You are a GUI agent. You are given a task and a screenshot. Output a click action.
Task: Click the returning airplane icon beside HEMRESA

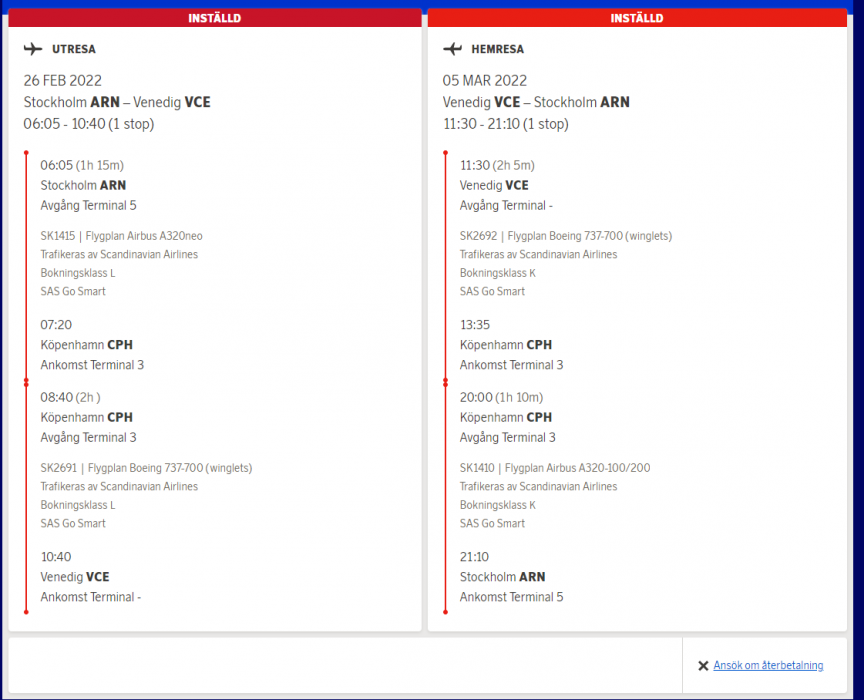pos(453,49)
